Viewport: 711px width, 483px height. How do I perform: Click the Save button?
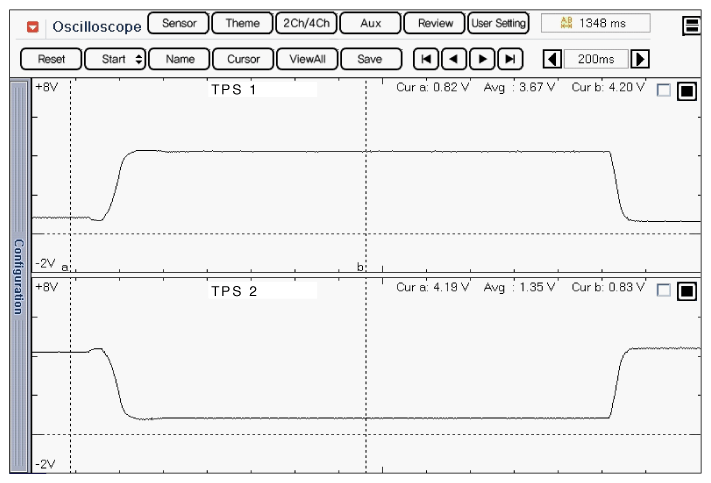(x=369, y=59)
